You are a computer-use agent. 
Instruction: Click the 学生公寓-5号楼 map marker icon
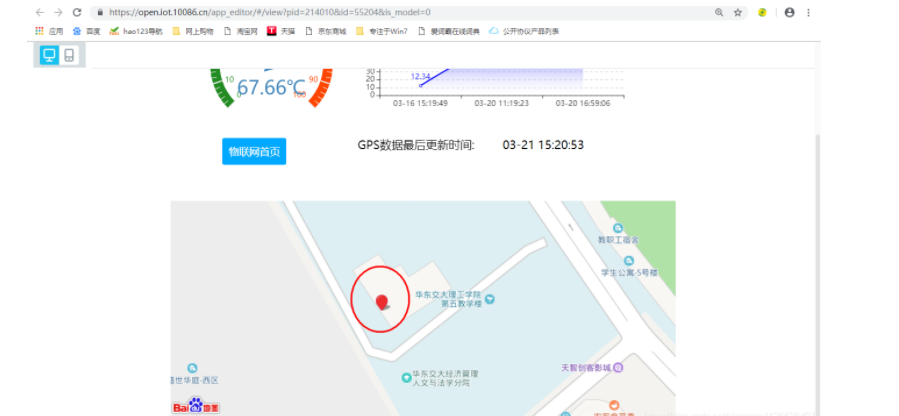[x=629, y=261]
